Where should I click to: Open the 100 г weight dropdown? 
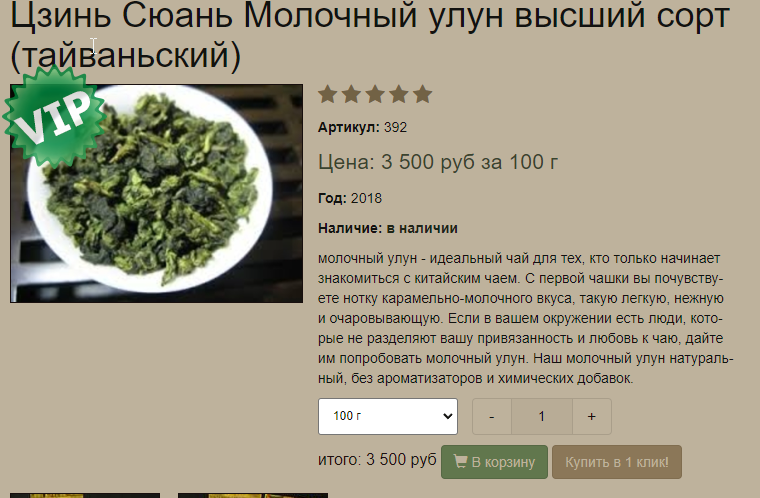[388, 417]
